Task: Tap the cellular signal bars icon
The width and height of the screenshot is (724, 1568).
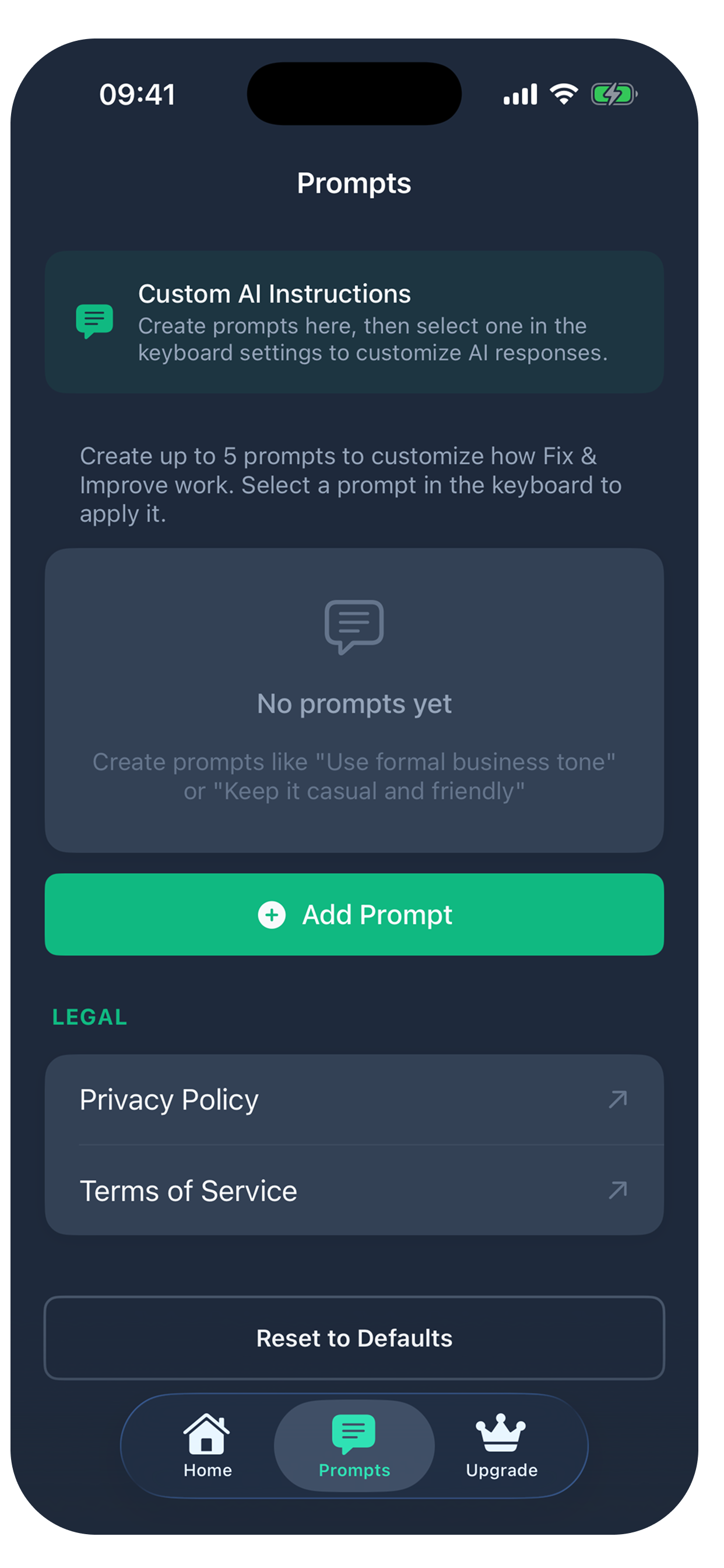Action: (520, 94)
